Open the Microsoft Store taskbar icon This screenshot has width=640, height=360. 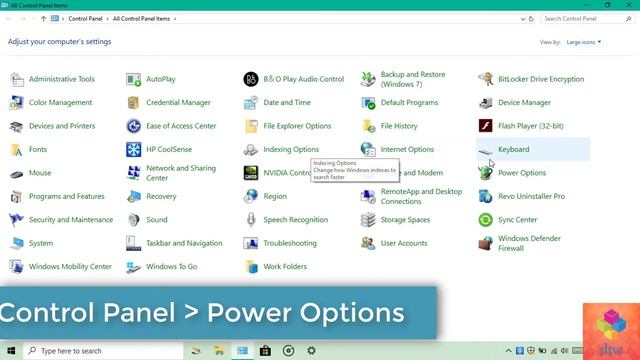point(265,351)
